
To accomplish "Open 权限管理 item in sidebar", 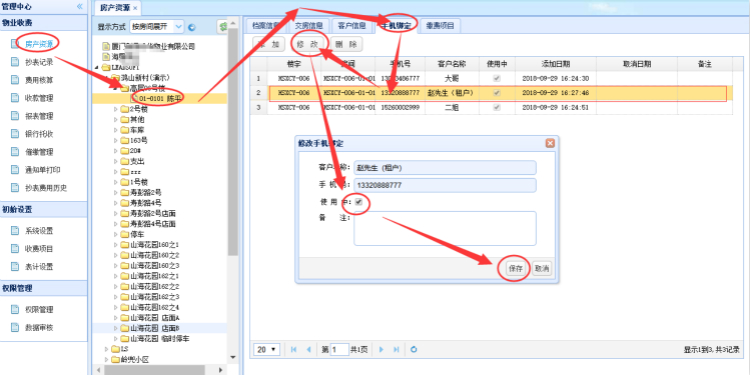I will point(39,309).
